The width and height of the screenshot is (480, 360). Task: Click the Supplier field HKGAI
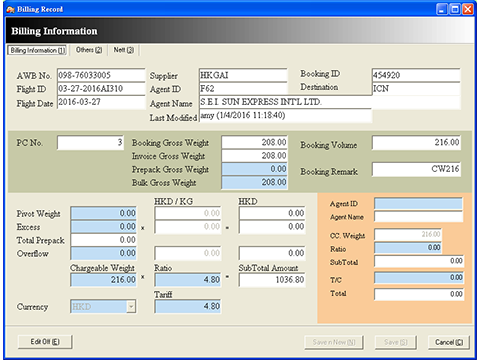[x=243, y=75]
